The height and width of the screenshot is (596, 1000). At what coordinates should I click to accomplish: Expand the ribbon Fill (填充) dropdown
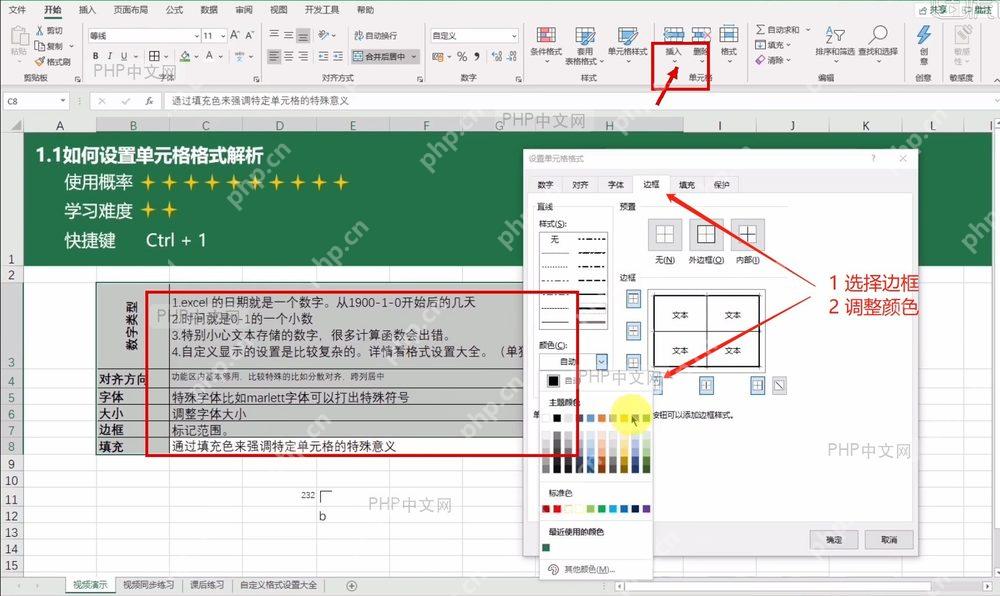pos(788,45)
